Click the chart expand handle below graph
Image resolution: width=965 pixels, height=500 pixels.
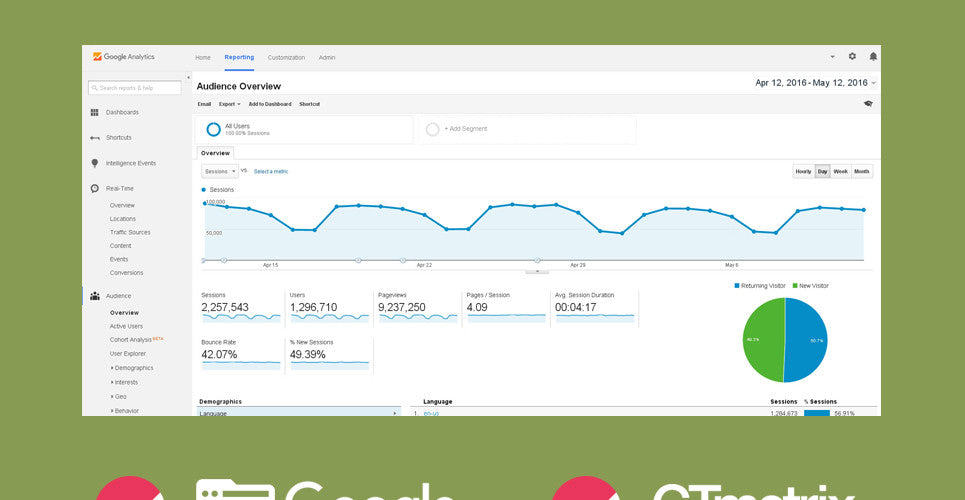click(x=537, y=271)
